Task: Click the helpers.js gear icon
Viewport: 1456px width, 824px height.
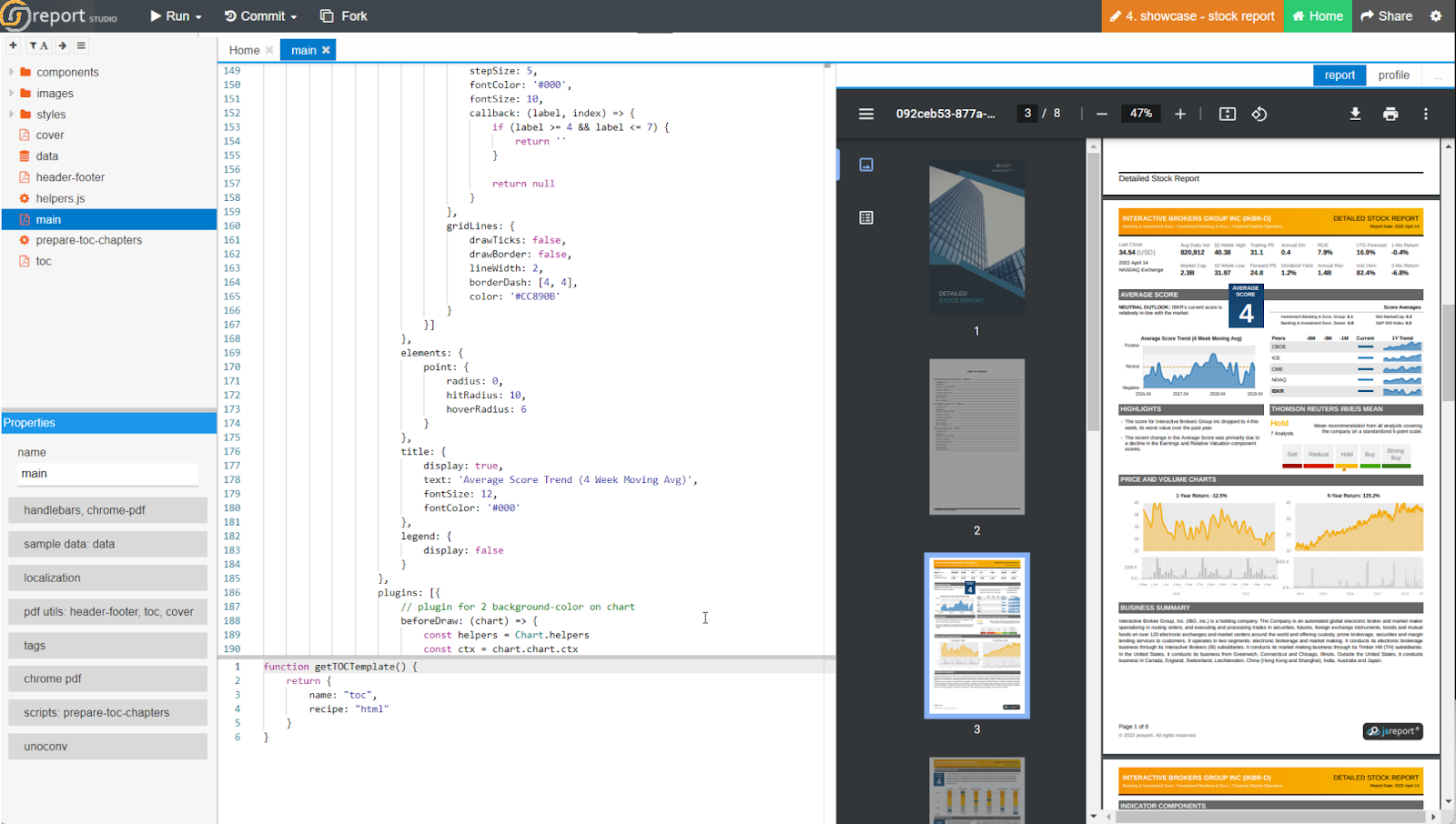Action: [x=25, y=198]
